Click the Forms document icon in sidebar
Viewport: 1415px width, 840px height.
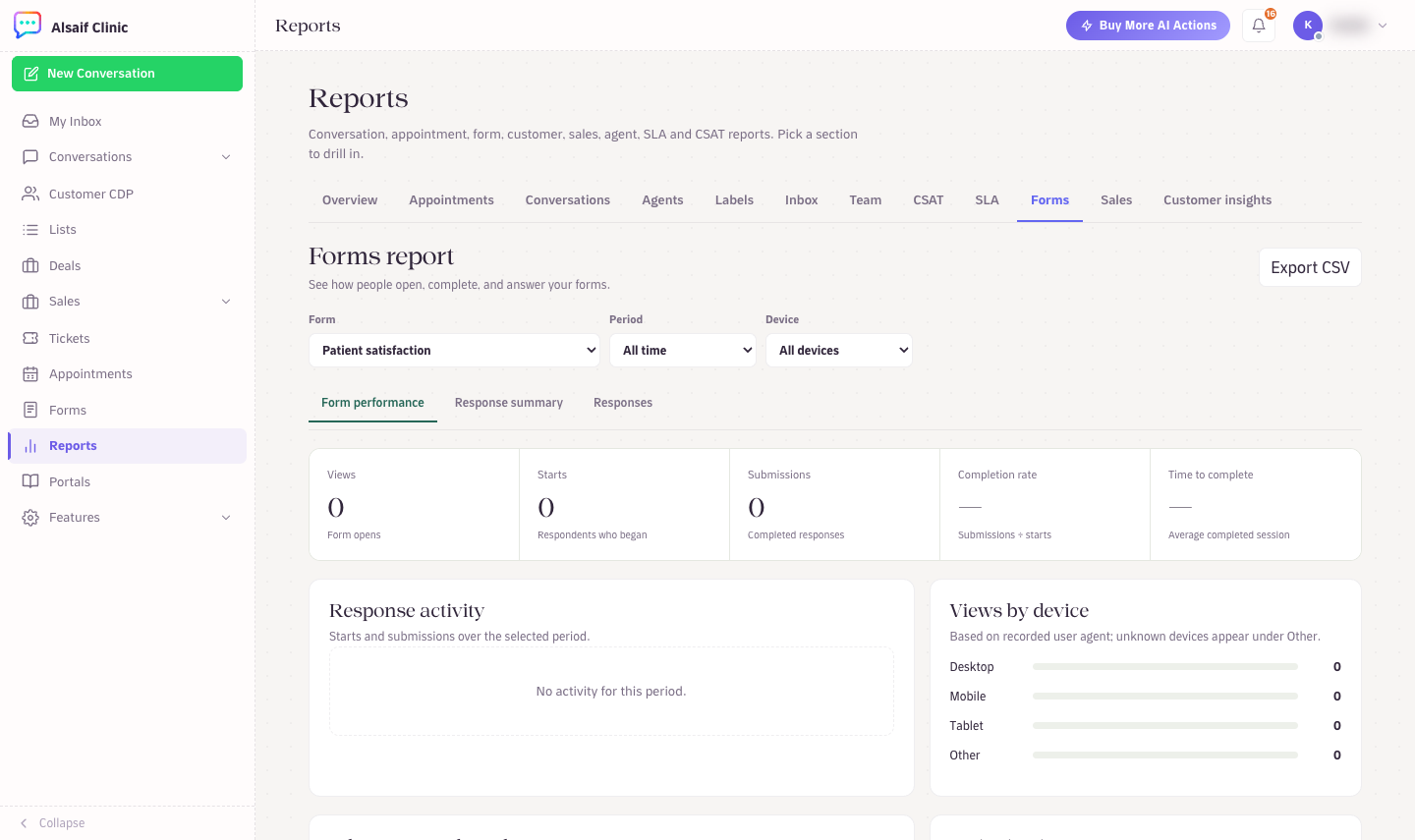click(x=30, y=410)
